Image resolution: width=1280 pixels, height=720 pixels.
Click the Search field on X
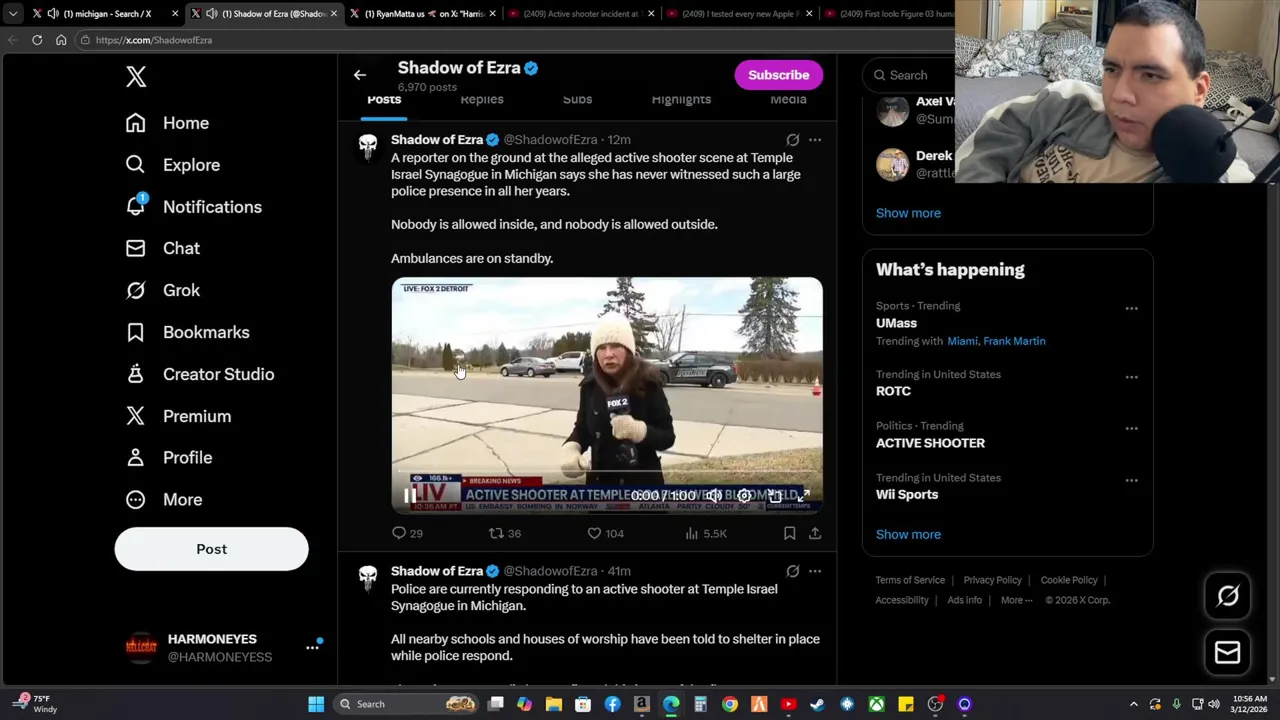tap(910, 75)
